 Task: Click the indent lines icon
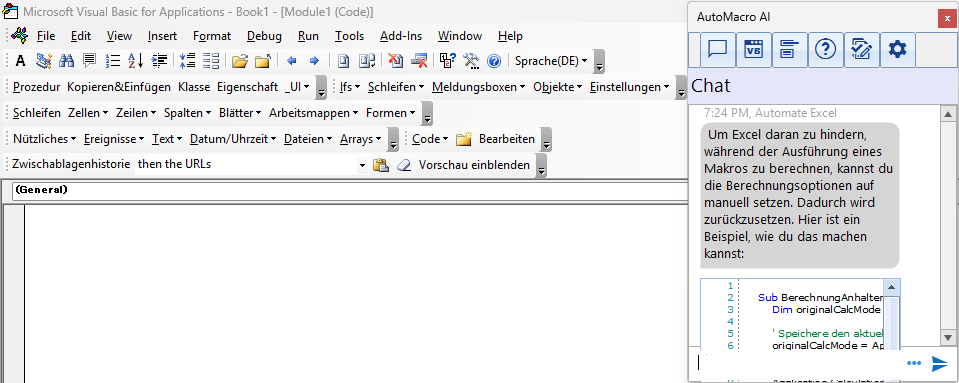point(159,61)
